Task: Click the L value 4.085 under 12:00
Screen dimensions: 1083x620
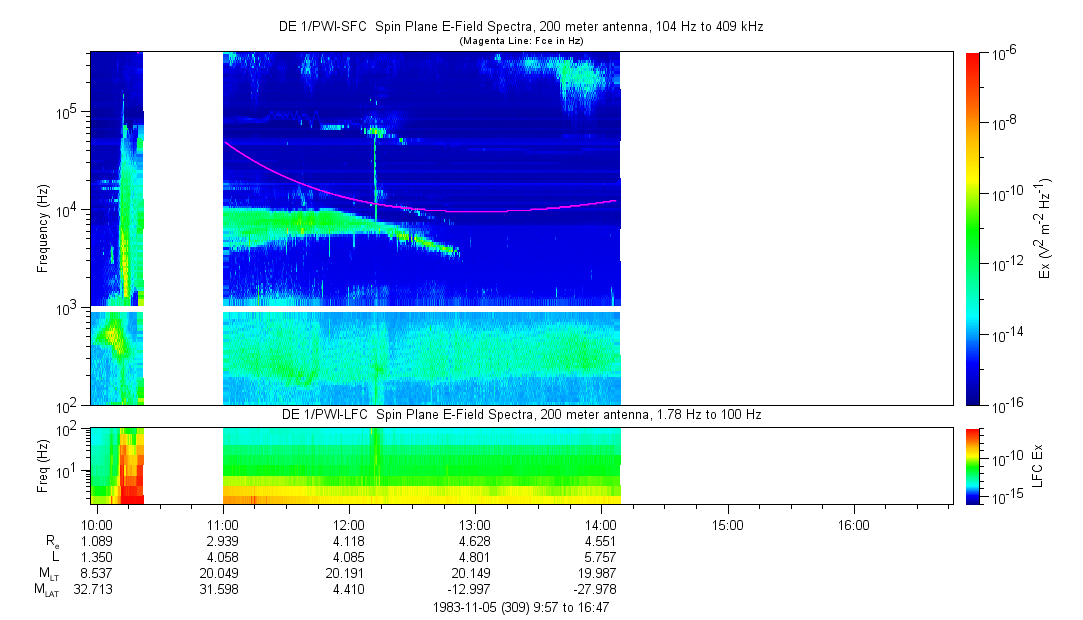Action: 348,556
